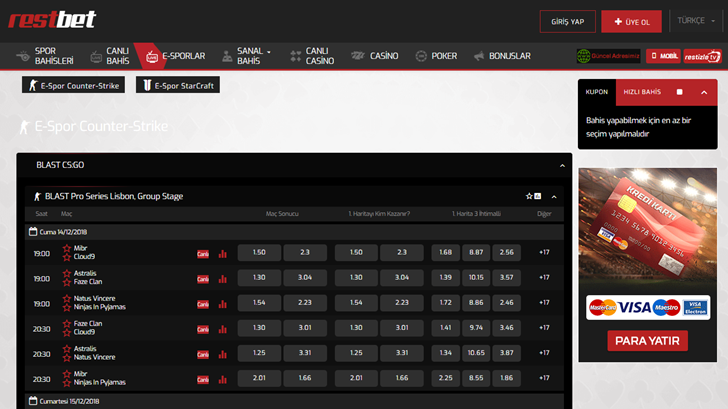Click Canlı live icon for Astralis vs Faze Clan
Screen dimensions: 728x409
[203, 279]
